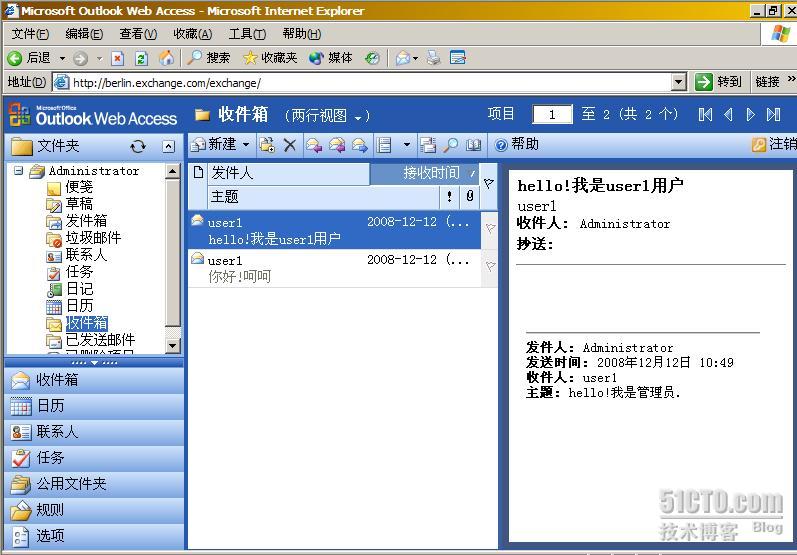Click the Search magnifier icon in OWA toolbar
Screen dimensions: 797x555
[450, 145]
